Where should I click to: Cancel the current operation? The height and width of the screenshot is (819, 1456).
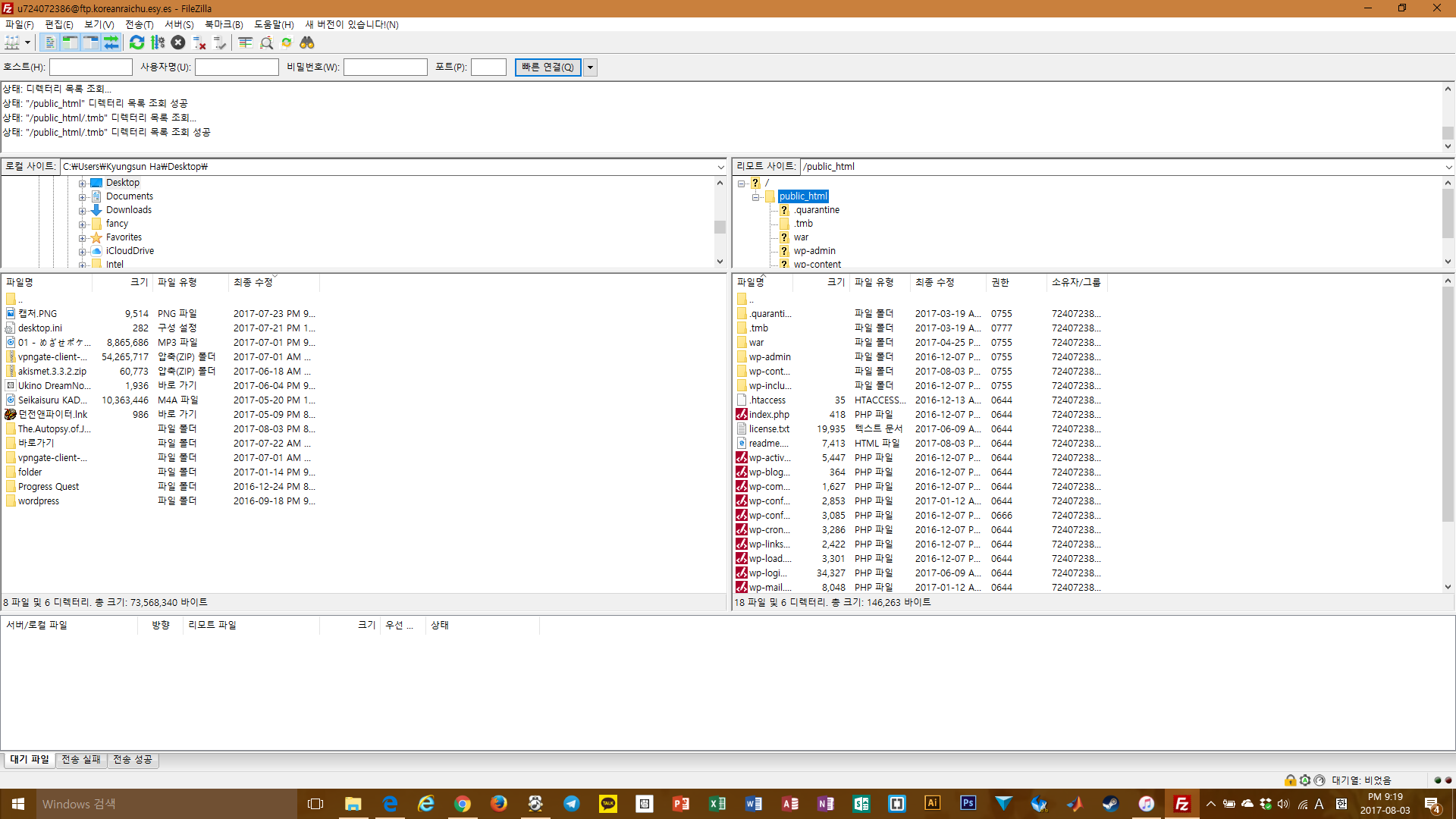tap(178, 42)
